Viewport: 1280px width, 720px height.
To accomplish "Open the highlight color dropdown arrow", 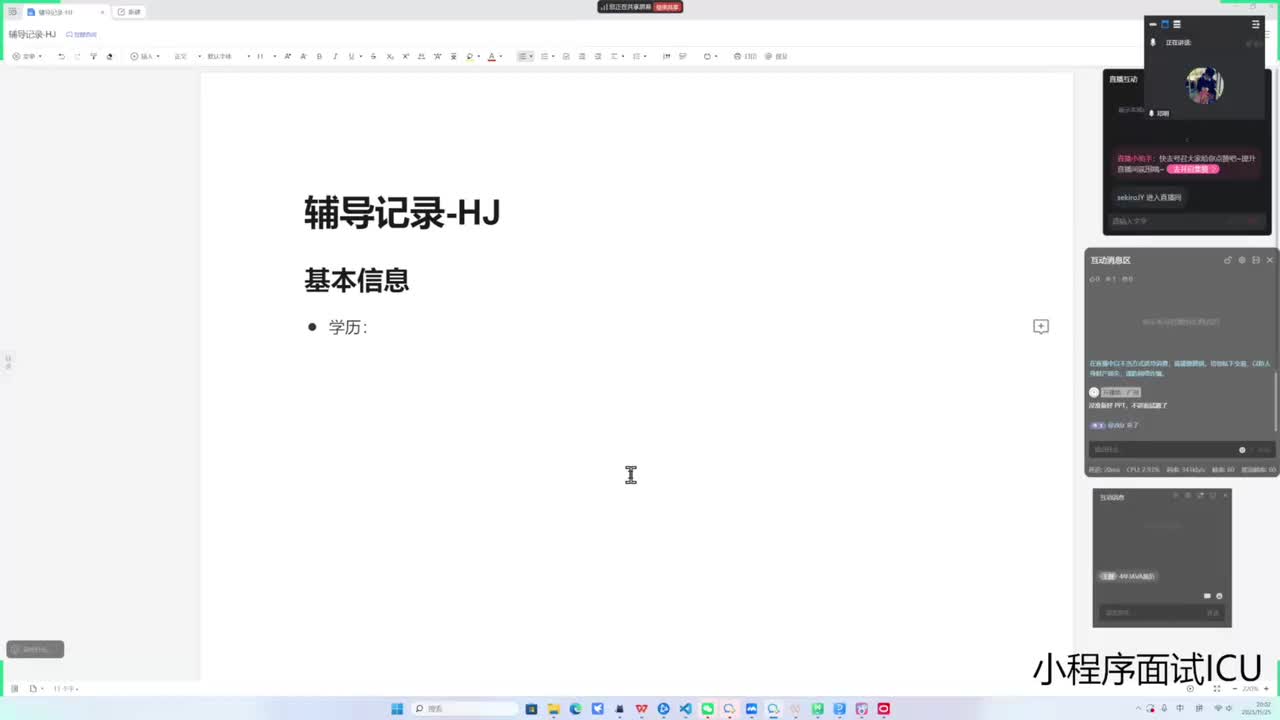I will [x=479, y=56].
